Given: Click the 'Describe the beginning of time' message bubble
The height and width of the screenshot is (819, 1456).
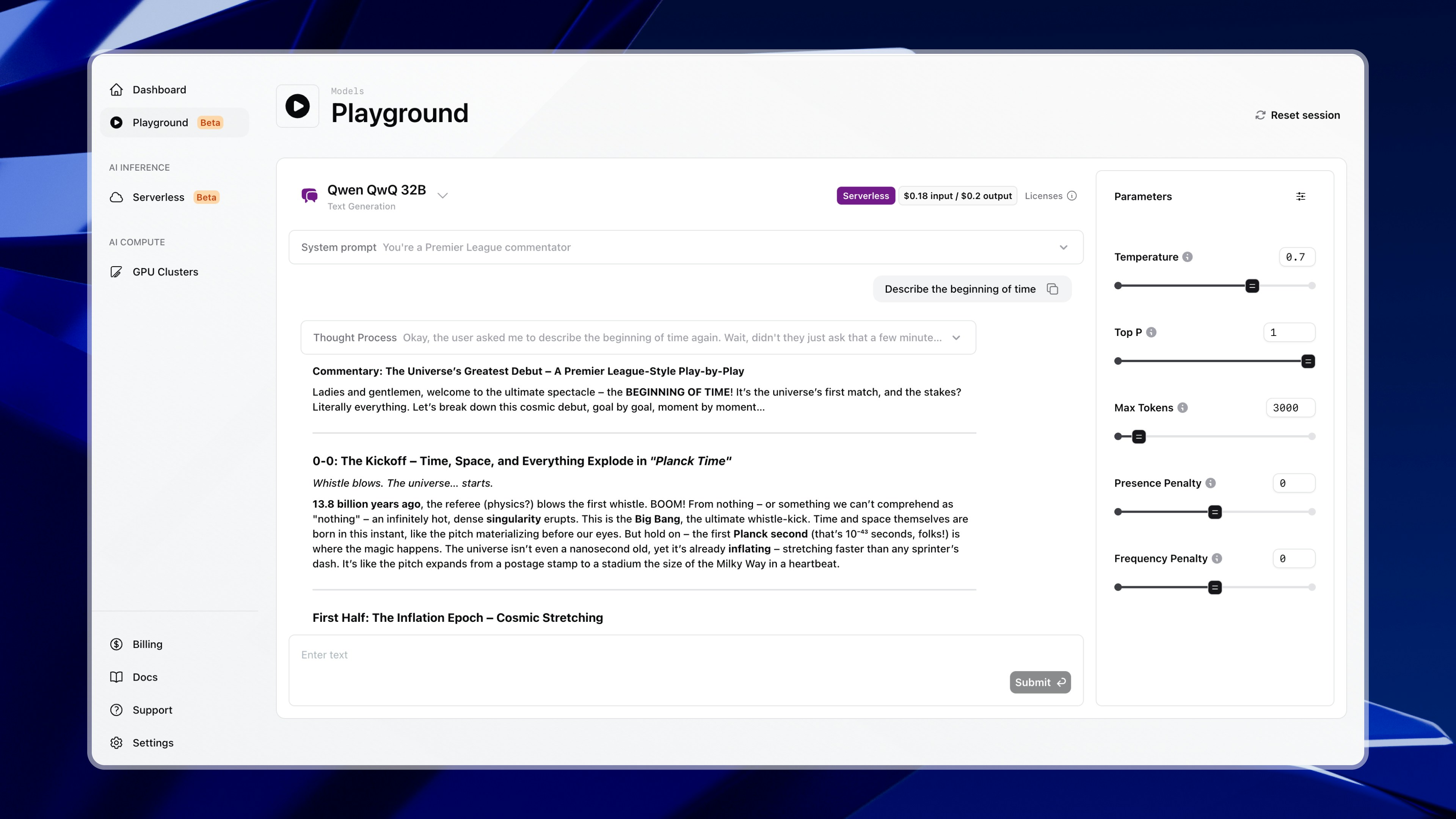Looking at the screenshot, I should click(971, 289).
